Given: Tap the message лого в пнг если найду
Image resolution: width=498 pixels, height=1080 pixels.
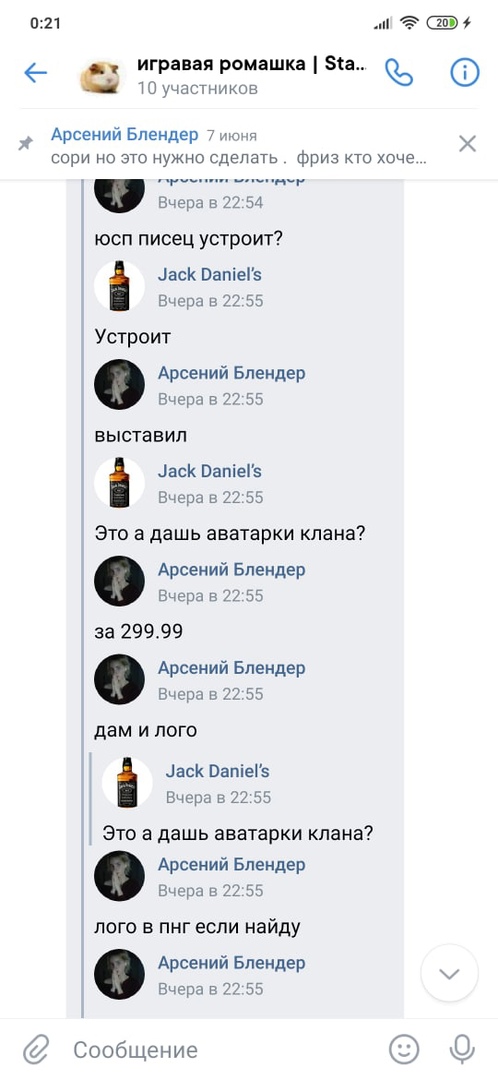Looking at the screenshot, I should 198,927.
